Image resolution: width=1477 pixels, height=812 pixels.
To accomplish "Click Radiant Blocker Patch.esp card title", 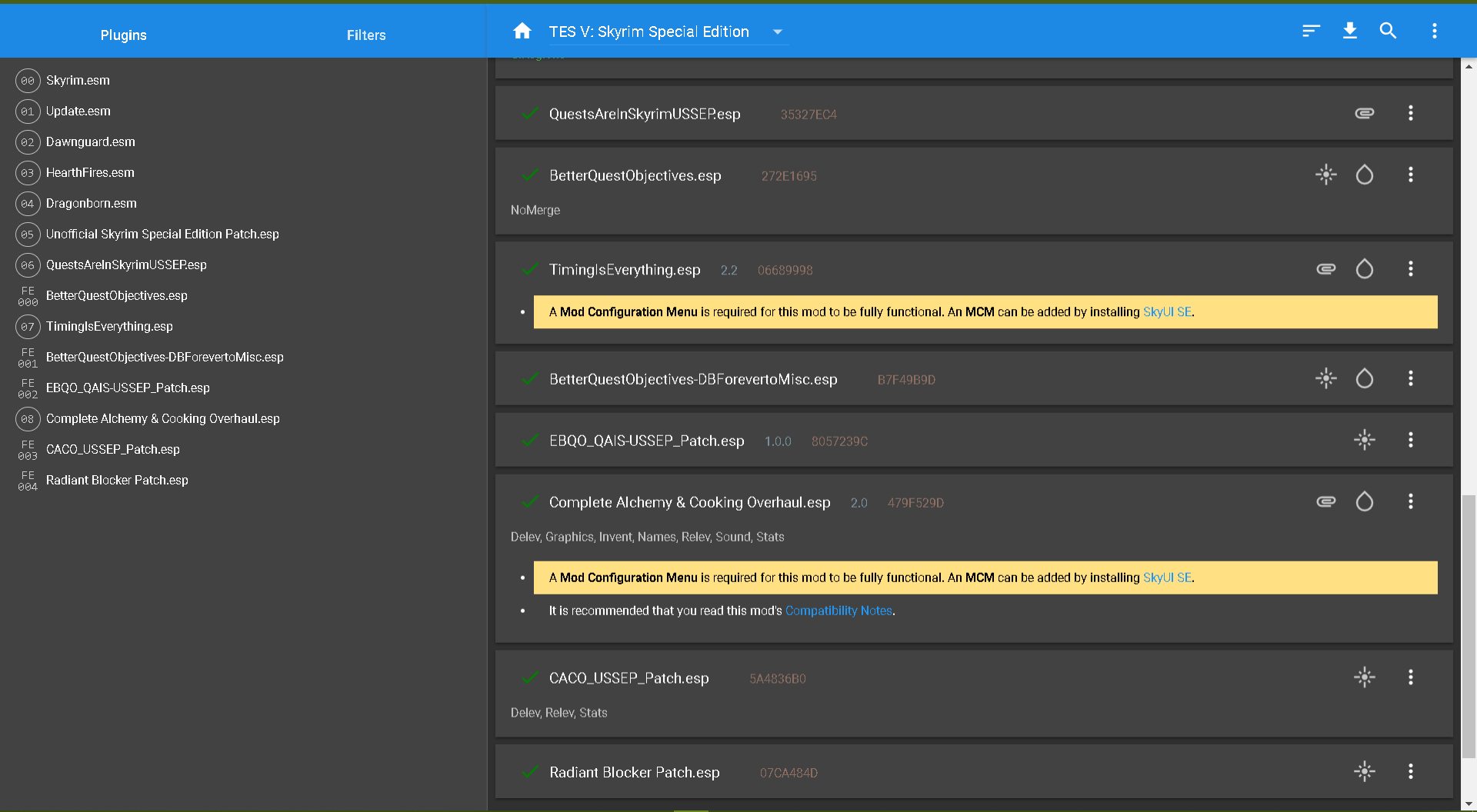I will [635, 772].
